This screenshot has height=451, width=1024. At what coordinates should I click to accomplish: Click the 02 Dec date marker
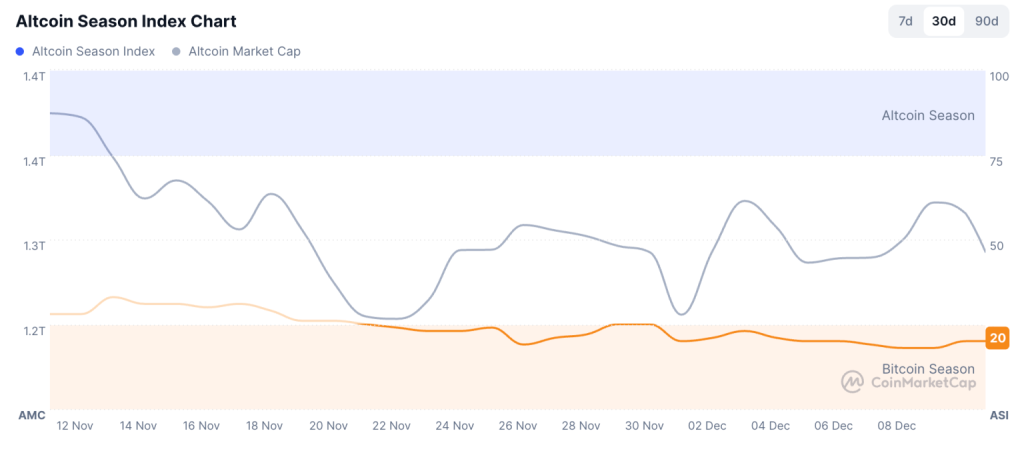click(x=707, y=426)
